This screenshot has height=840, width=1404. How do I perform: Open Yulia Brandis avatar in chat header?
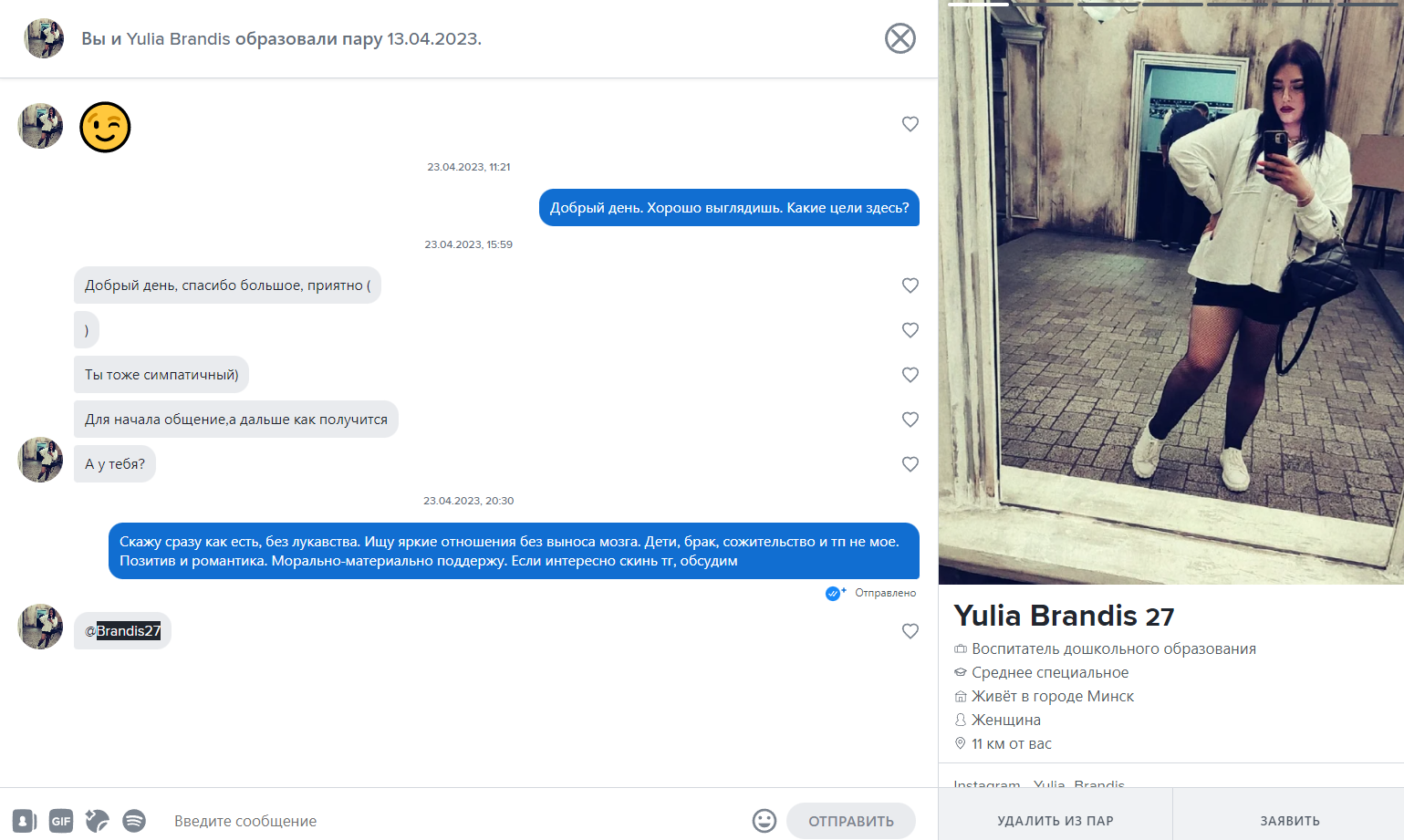pos(44,38)
